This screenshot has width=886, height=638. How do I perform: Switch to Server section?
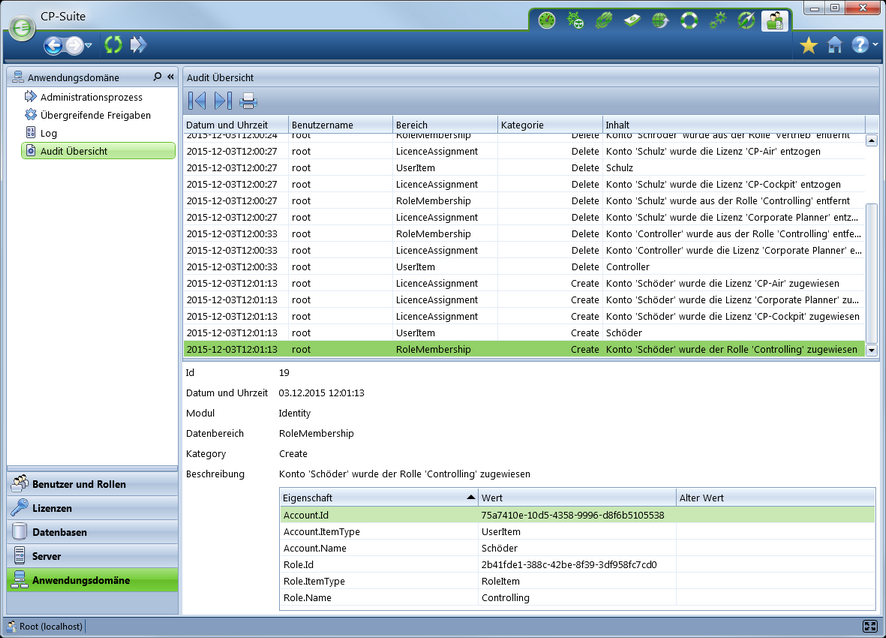tap(93, 556)
